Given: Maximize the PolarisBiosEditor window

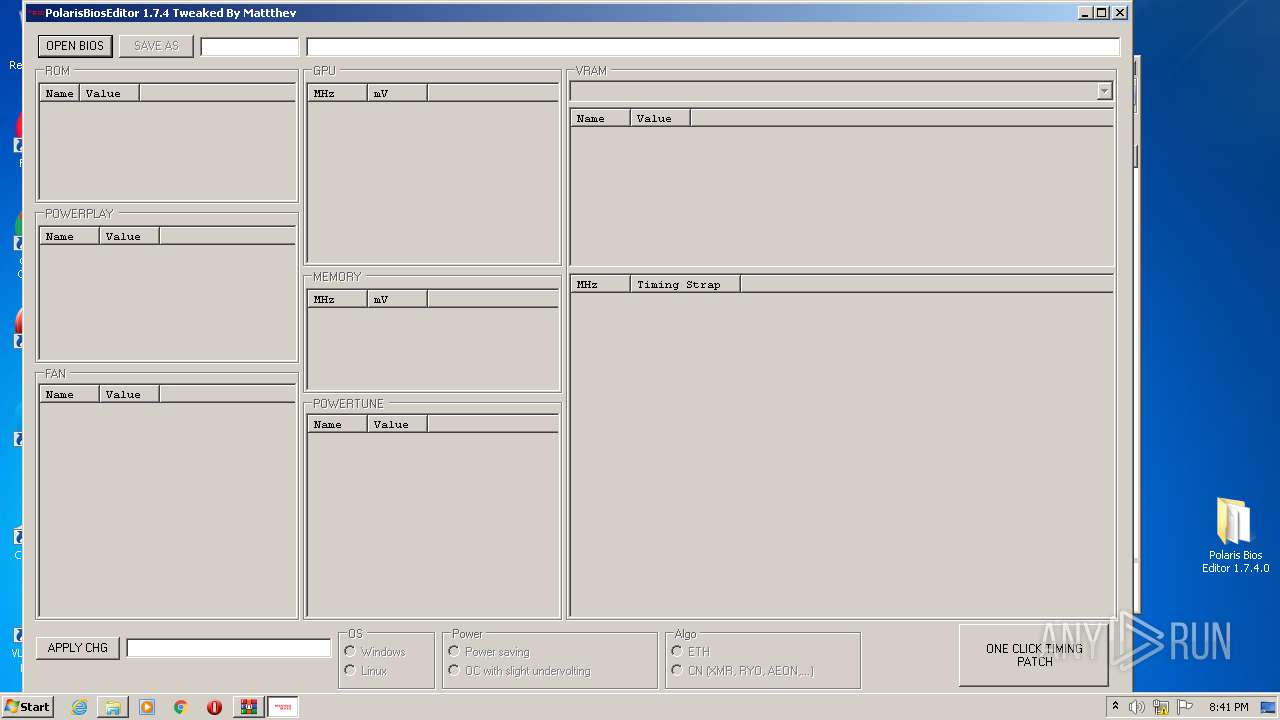Looking at the screenshot, I should [1102, 13].
